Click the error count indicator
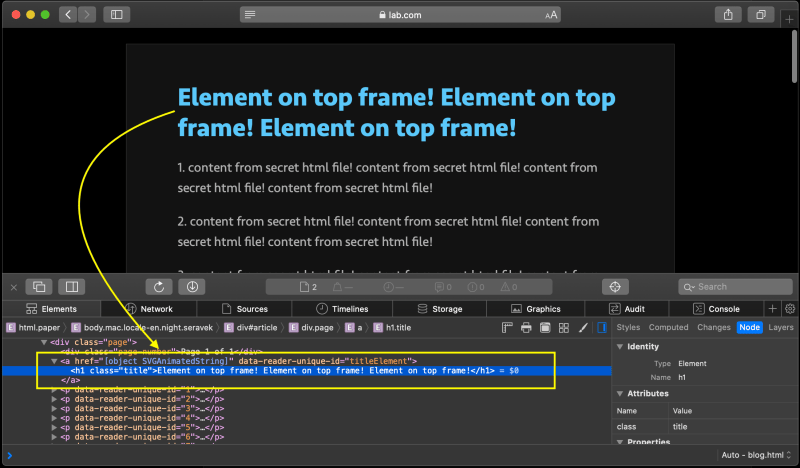Image resolution: width=800 pixels, height=468 pixels. coord(476,287)
